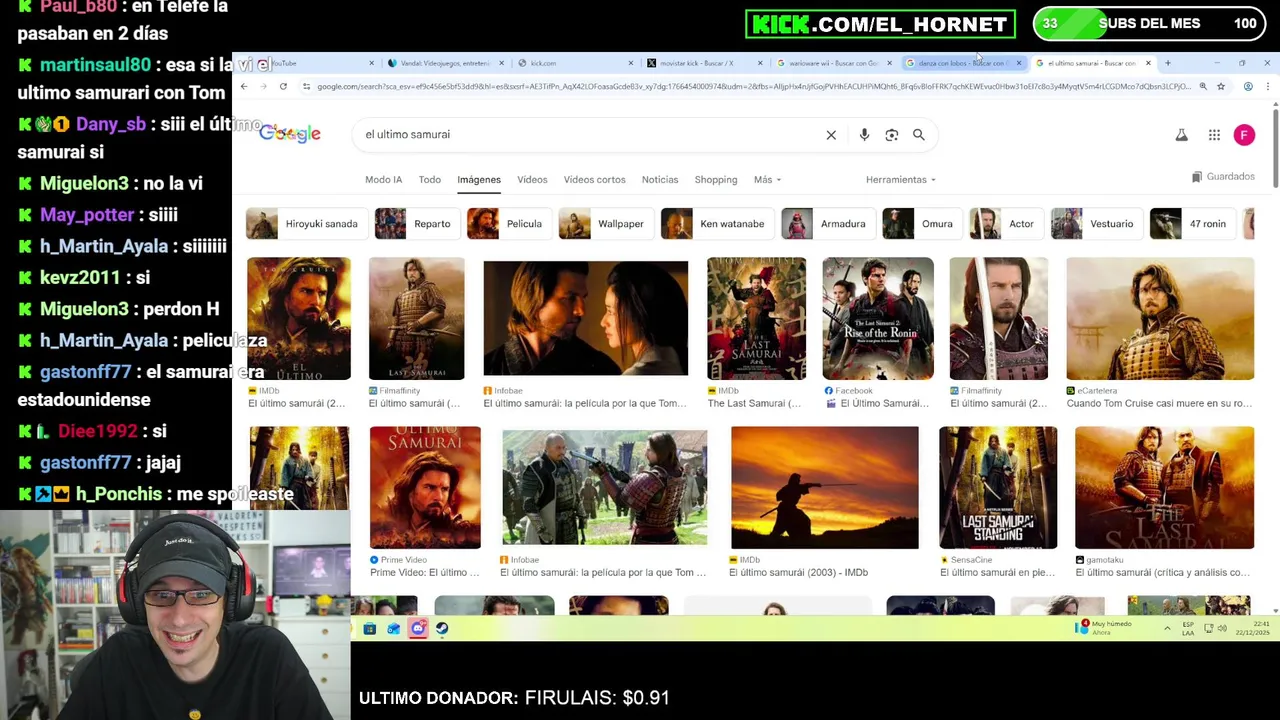
Task: Open Infobae couple close-up image
Action: 585,318
